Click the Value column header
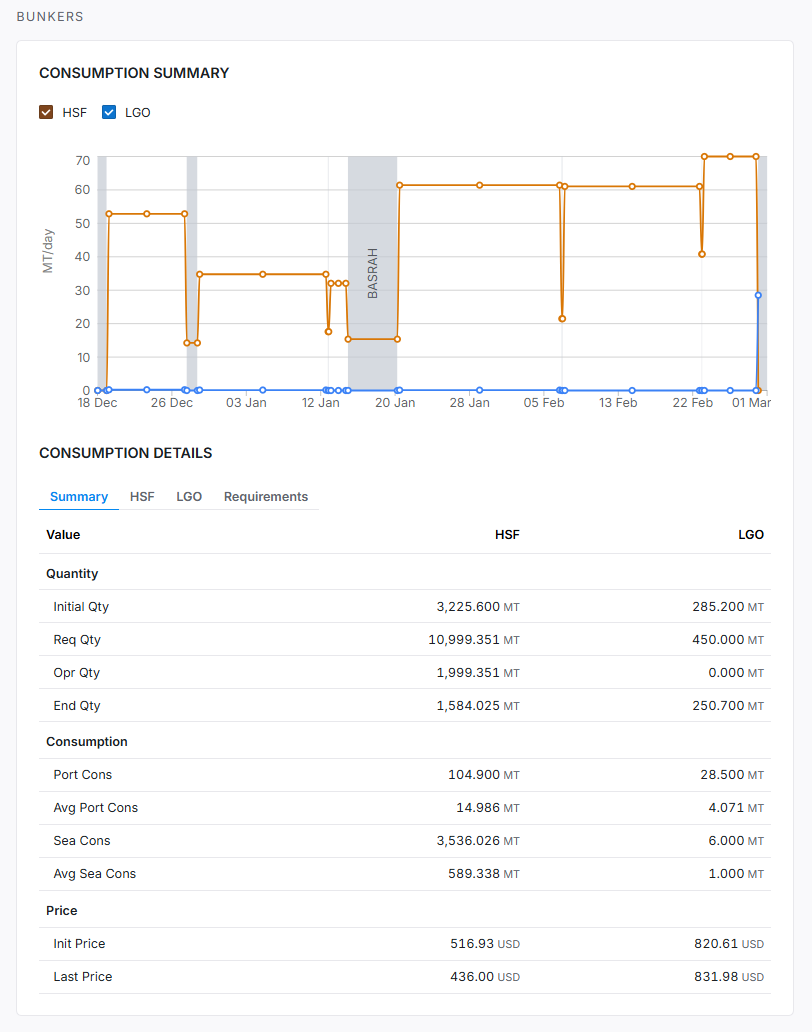Screen dimensions: 812x1032 point(63,535)
